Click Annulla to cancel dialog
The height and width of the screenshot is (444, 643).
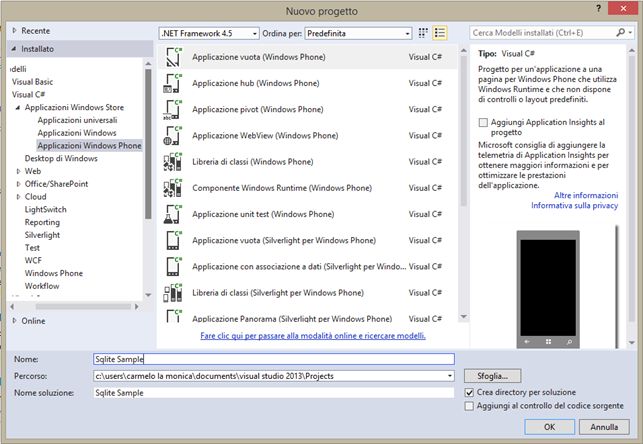coord(604,427)
